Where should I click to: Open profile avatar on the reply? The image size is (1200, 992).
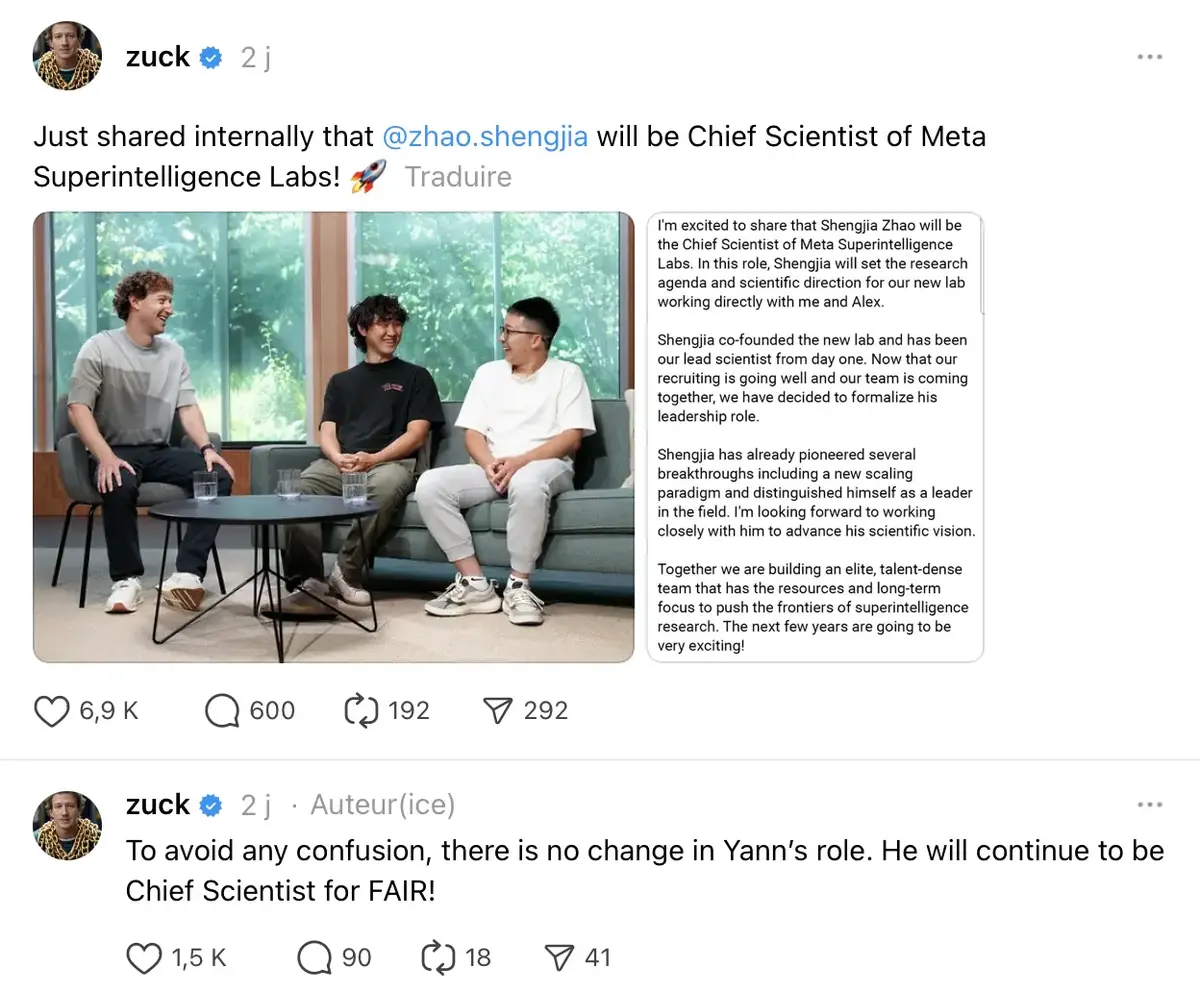pyautogui.click(x=68, y=826)
